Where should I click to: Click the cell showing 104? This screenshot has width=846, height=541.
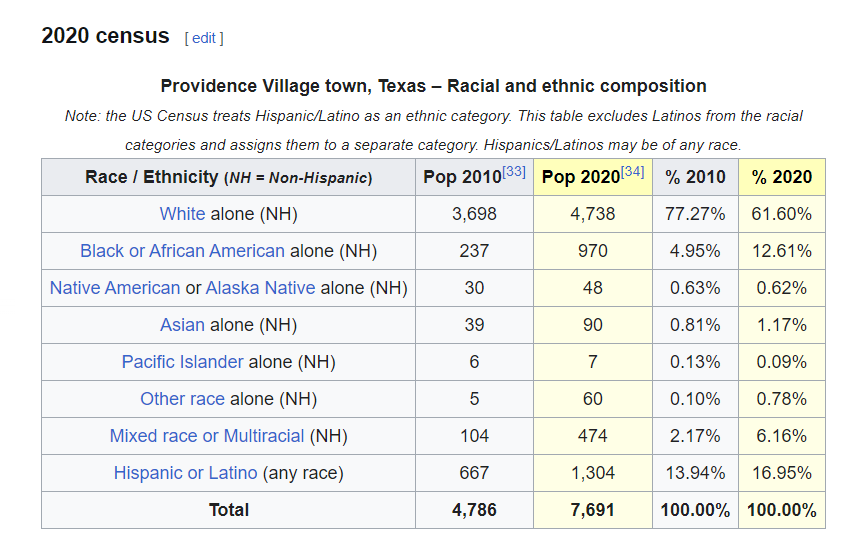coord(474,435)
